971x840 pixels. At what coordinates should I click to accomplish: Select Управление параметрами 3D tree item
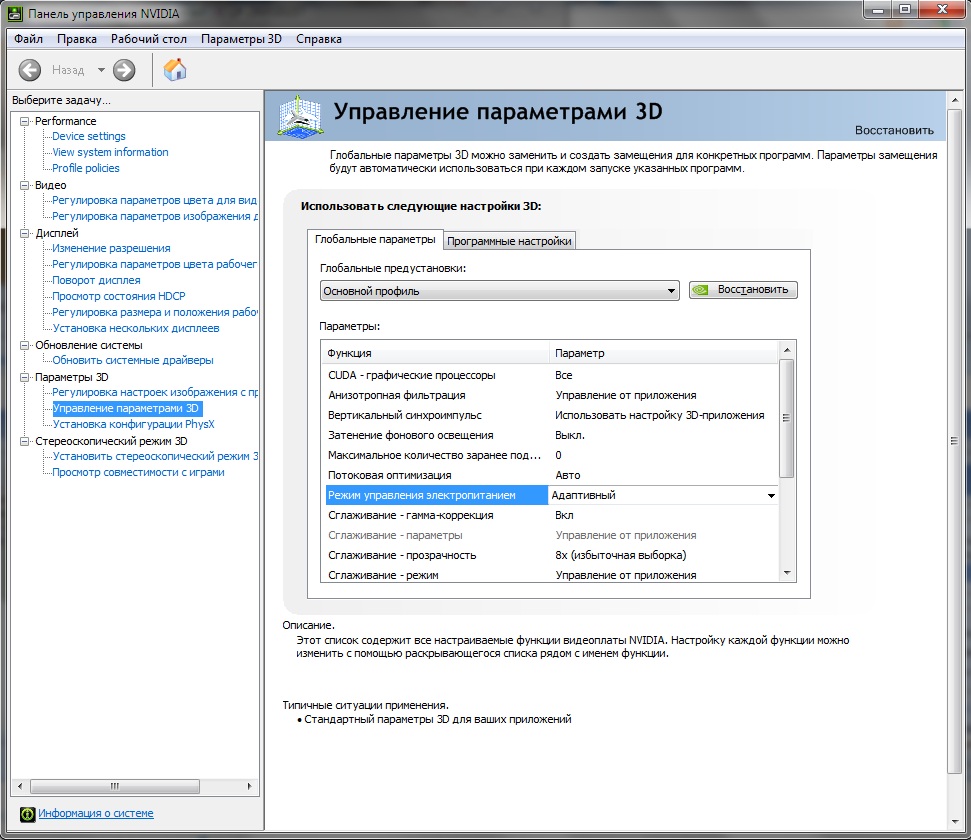[x=126, y=408]
